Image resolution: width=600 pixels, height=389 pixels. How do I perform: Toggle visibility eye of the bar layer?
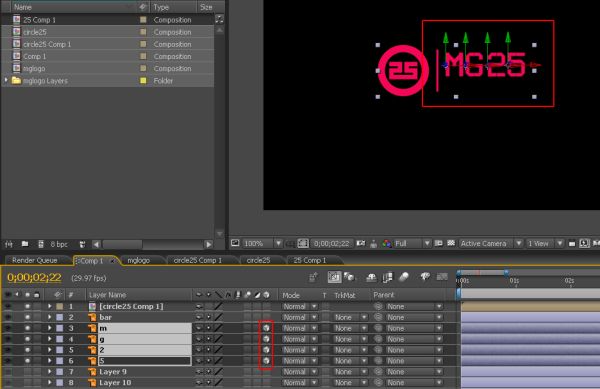(x=8, y=317)
